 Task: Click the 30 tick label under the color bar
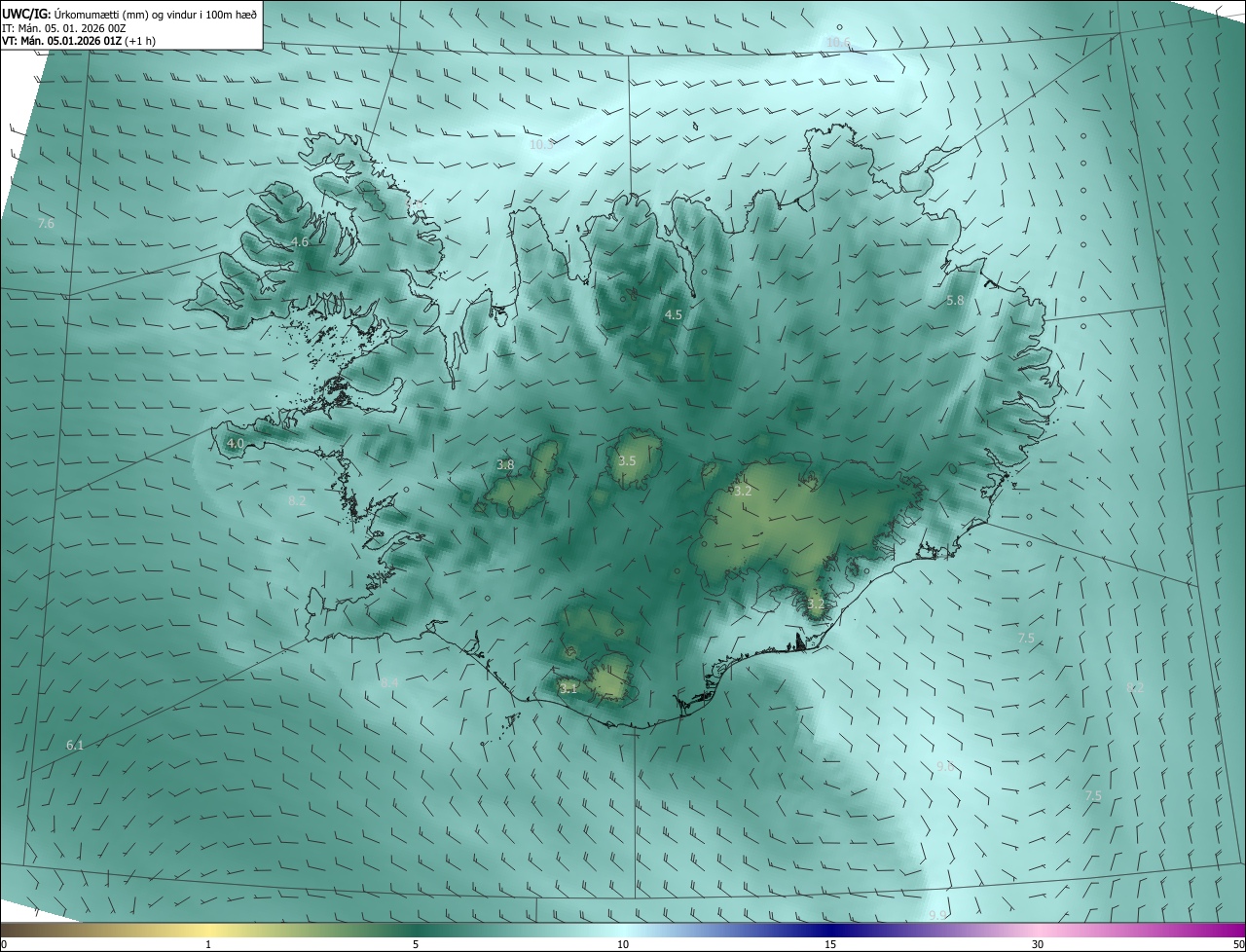(1038, 945)
